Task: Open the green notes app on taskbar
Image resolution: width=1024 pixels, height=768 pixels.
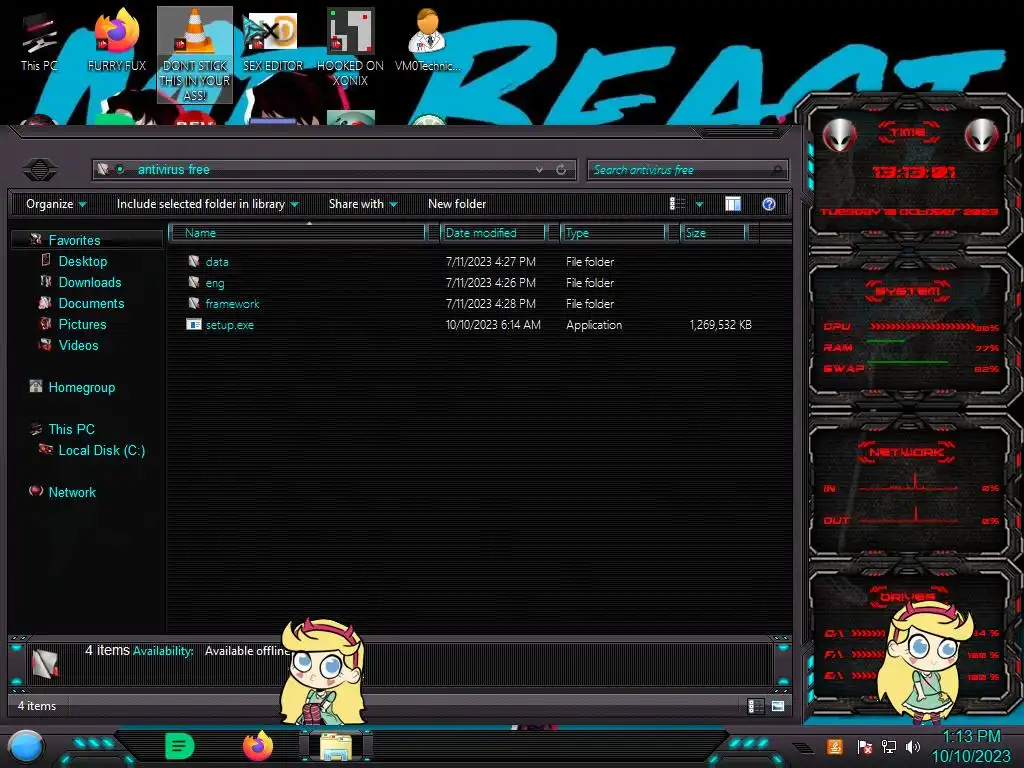Action: pyautogui.click(x=180, y=746)
